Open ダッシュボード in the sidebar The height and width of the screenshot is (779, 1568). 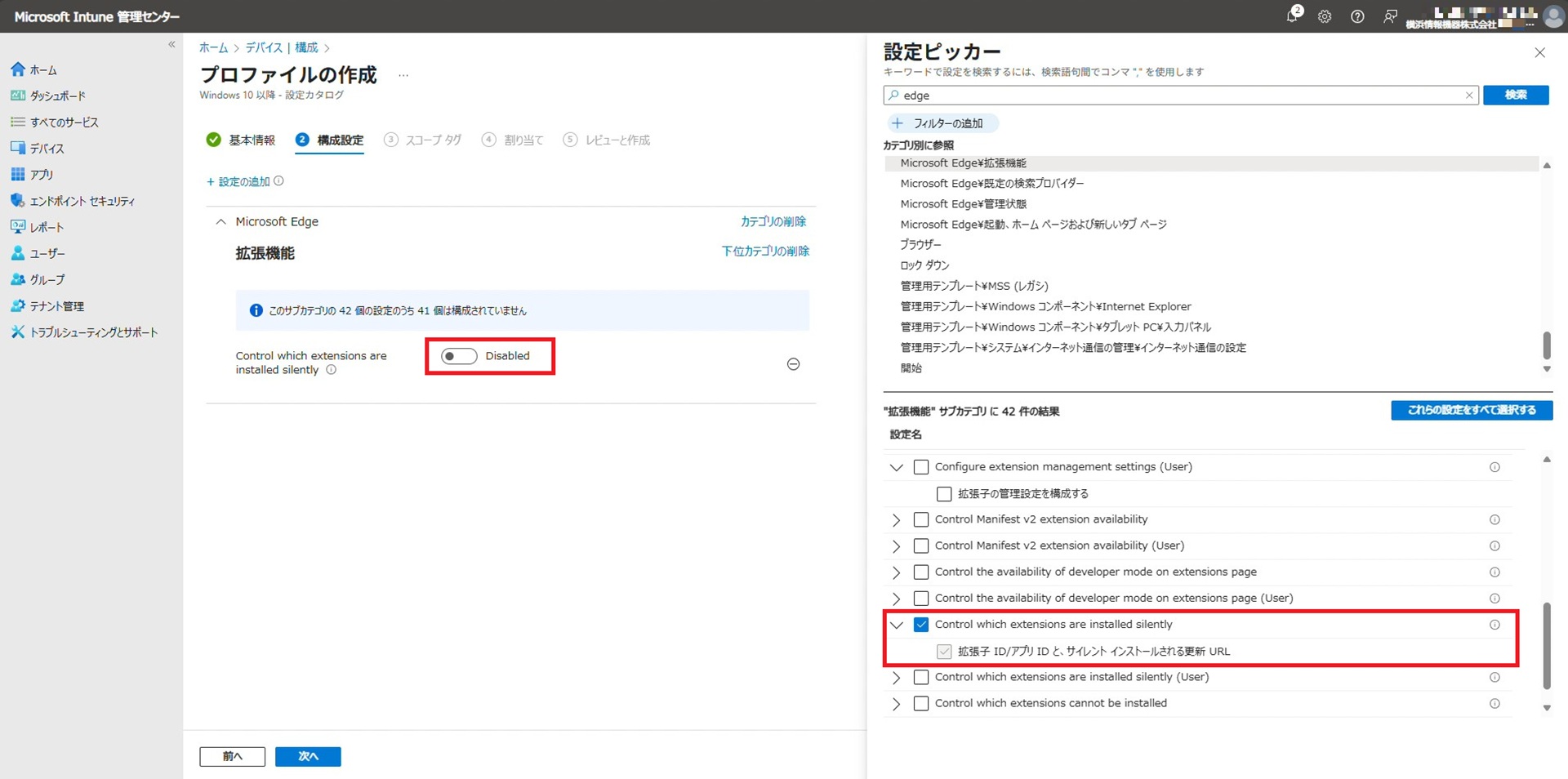(57, 96)
